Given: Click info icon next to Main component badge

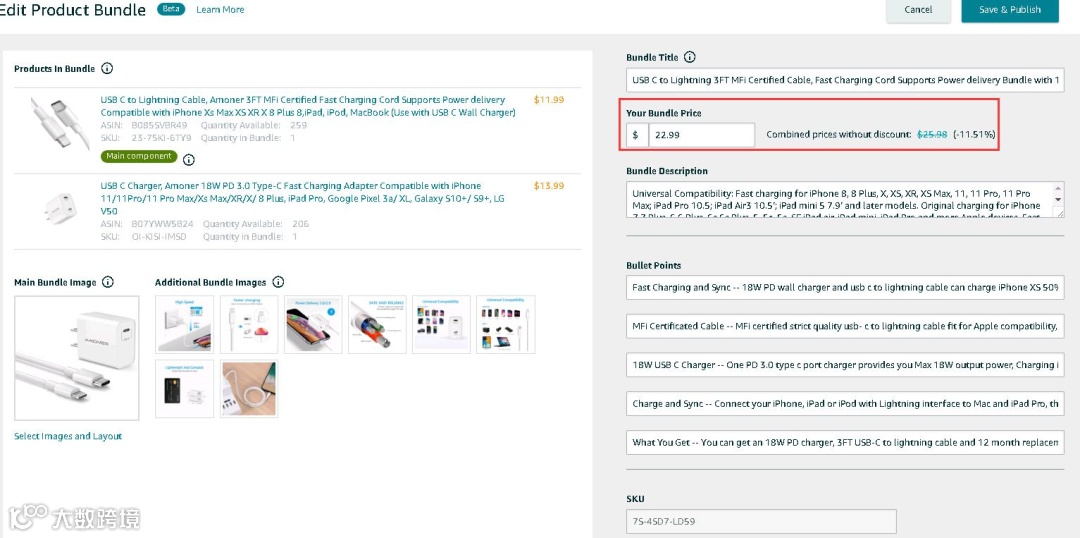Looking at the screenshot, I should [x=189, y=159].
